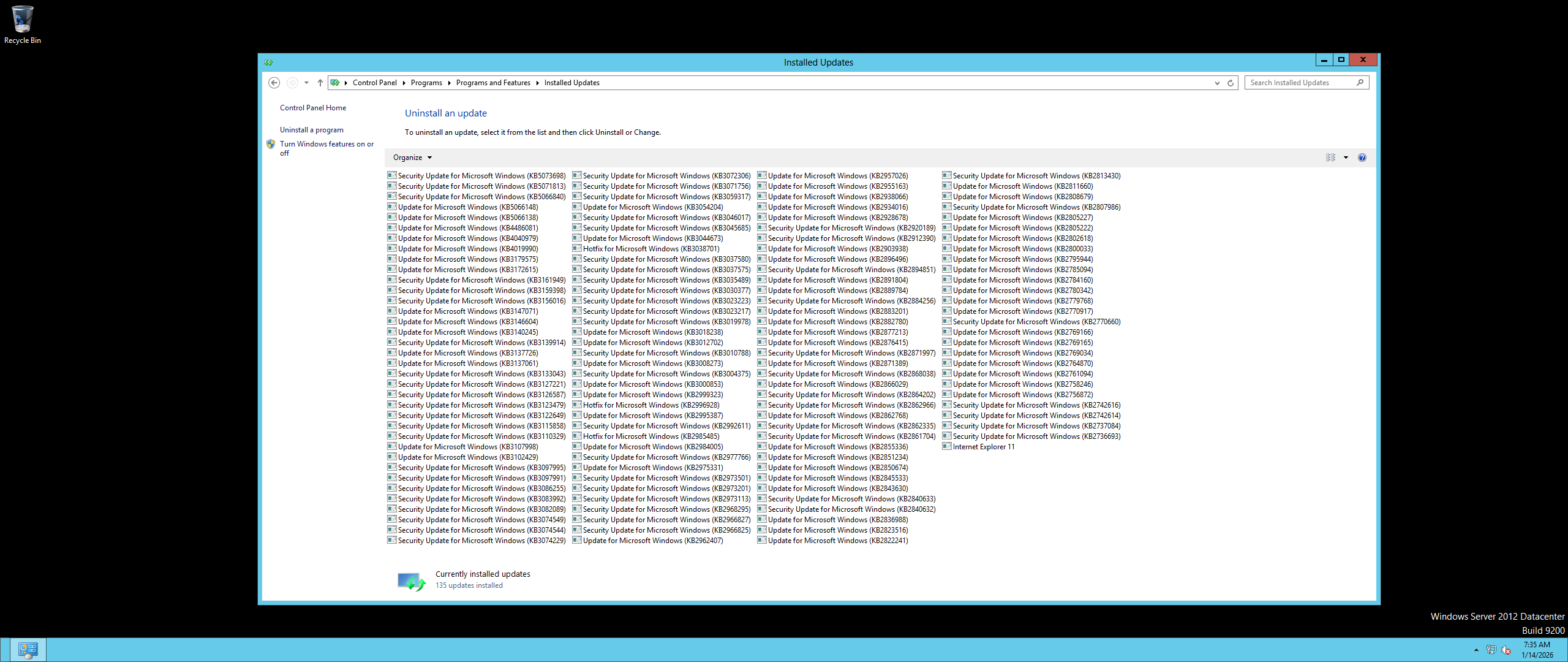Click the Programs breadcrumb item
Image resolution: width=1568 pixels, height=662 pixels.
tap(426, 83)
